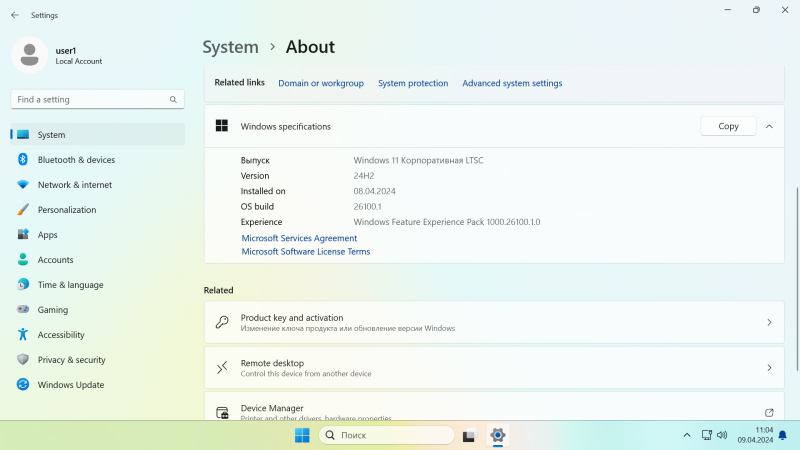Open Microsoft Services Agreement link
Screen dimensions: 800x450
(x=299, y=238)
